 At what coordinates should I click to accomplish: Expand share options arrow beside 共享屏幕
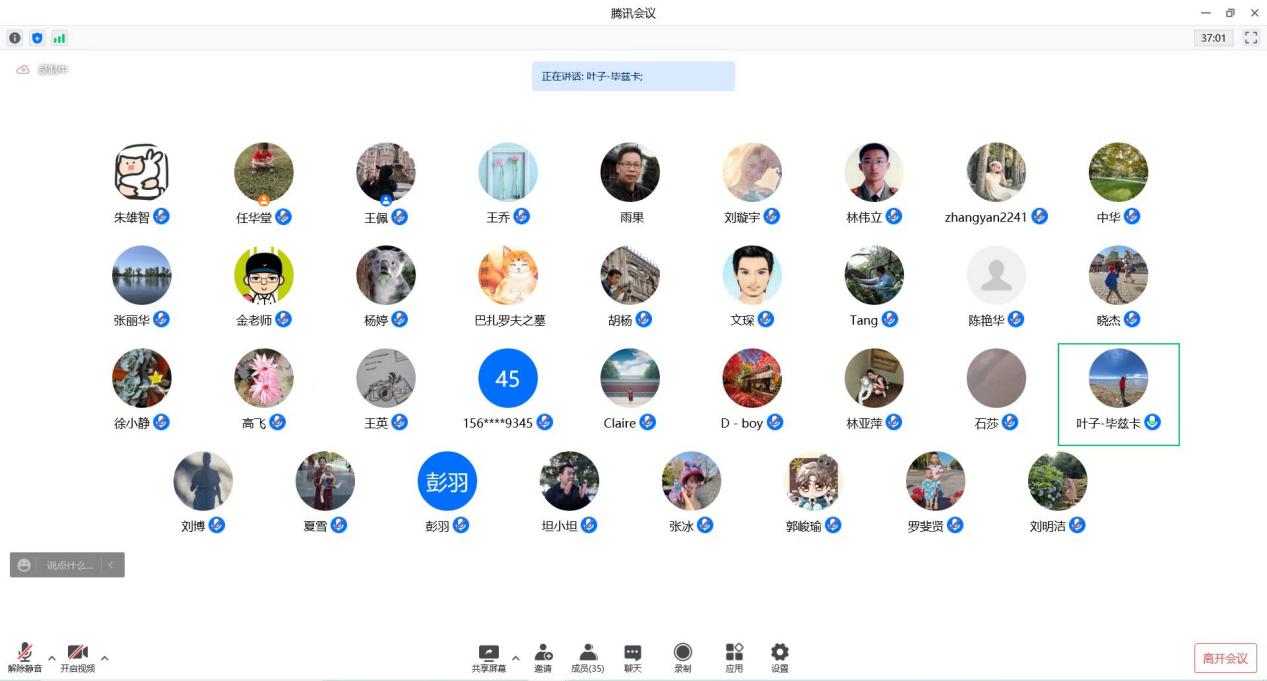tap(516, 658)
